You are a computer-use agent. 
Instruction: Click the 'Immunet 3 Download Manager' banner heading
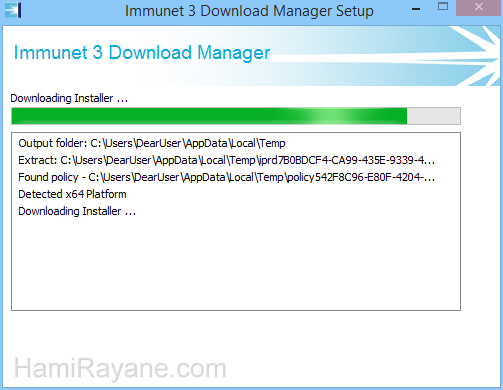142,53
